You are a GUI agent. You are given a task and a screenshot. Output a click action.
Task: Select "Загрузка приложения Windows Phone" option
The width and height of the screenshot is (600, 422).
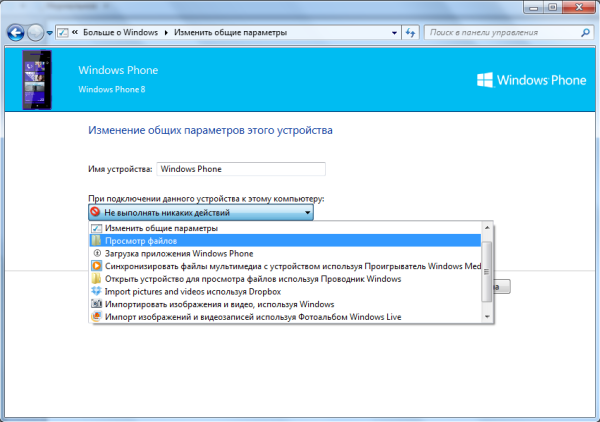pyautogui.click(x=285, y=253)
